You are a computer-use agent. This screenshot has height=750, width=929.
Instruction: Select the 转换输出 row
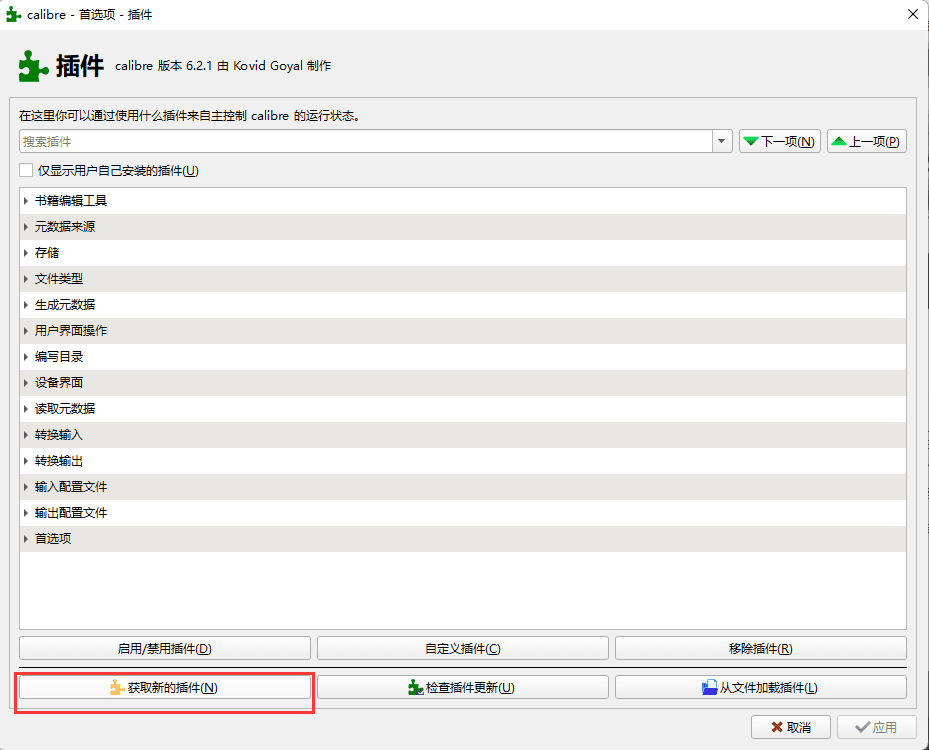59,461
